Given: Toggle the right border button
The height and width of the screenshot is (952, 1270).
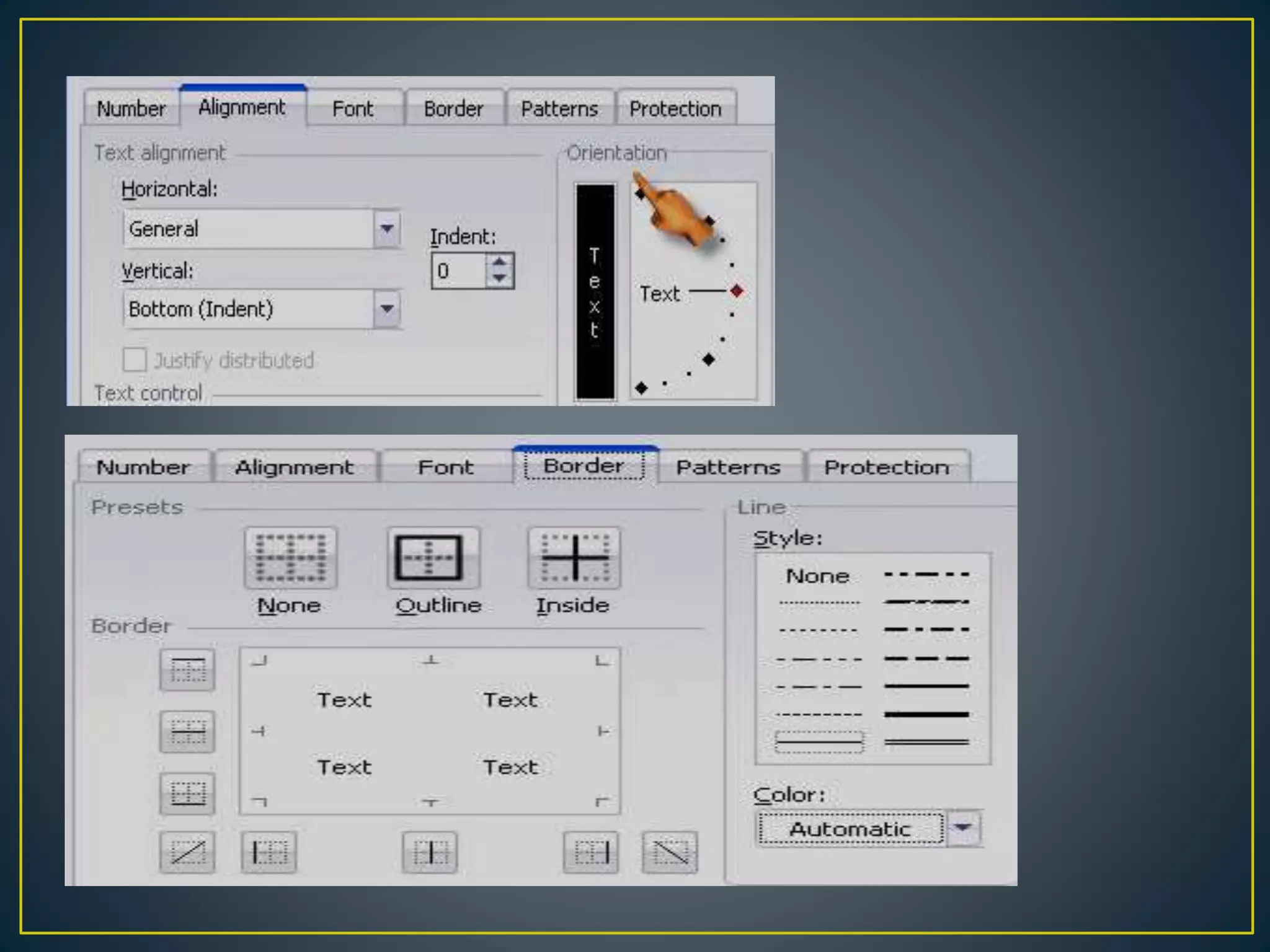Looking at the screenshot, I should (591, 852).
